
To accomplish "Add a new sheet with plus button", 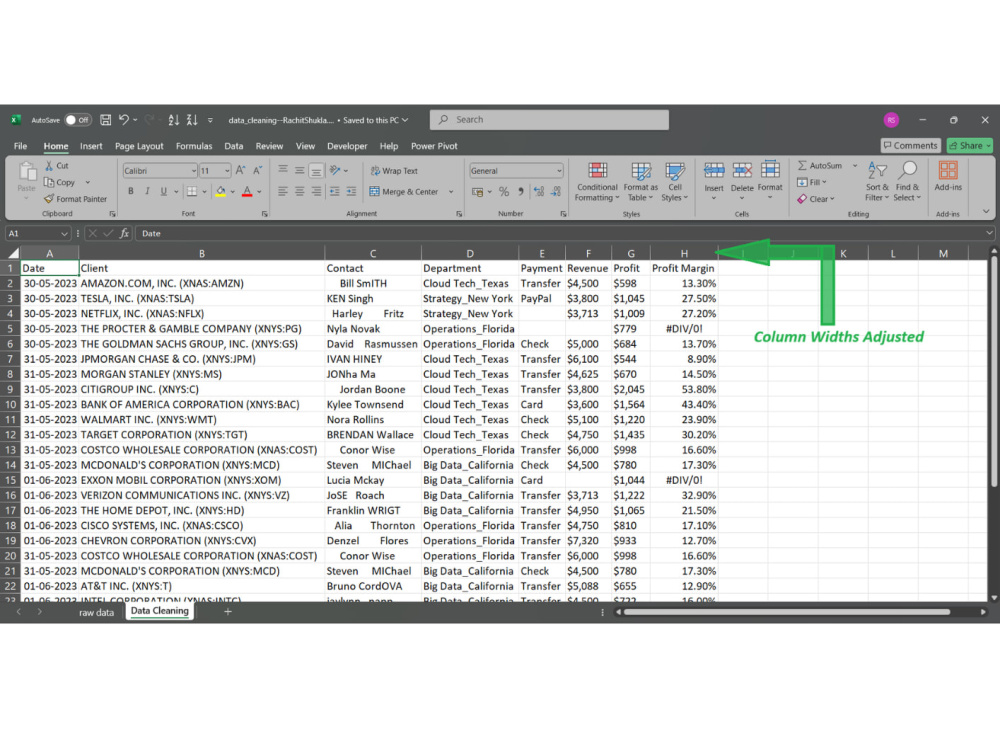I will [x=228, y=612].
